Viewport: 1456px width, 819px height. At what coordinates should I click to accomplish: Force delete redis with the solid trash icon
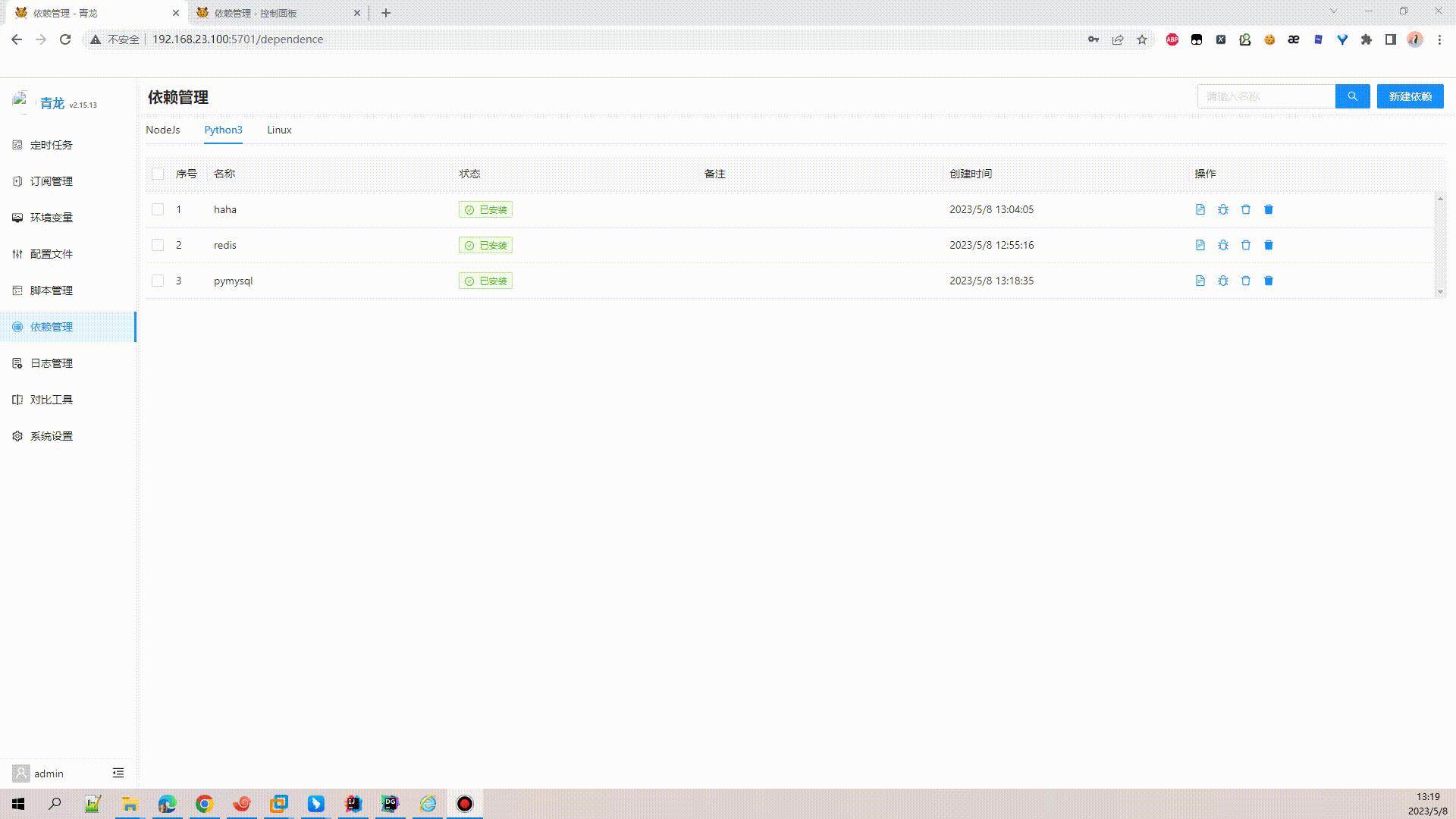pyautogui.click(x=1268, y=245)
